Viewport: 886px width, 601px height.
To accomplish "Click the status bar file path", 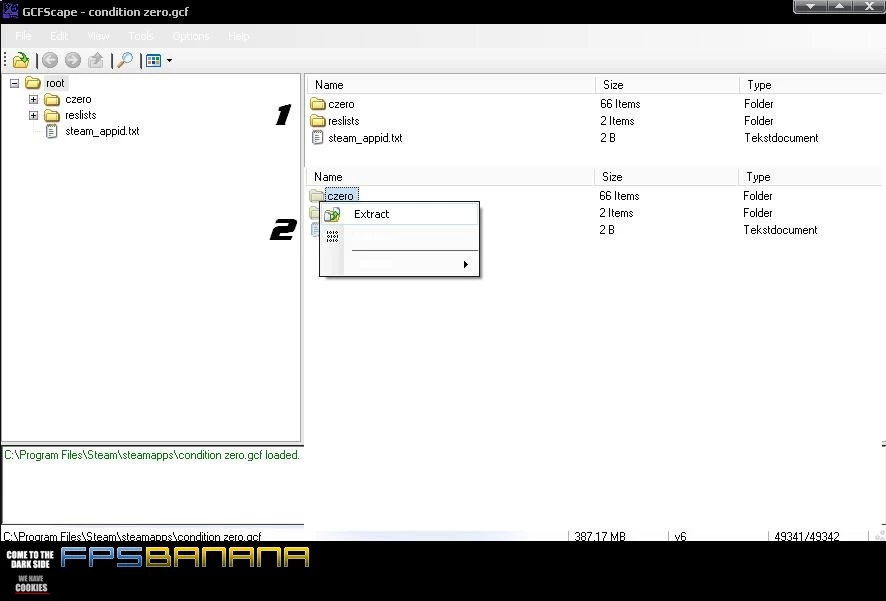I will click(x=132, y=536).
